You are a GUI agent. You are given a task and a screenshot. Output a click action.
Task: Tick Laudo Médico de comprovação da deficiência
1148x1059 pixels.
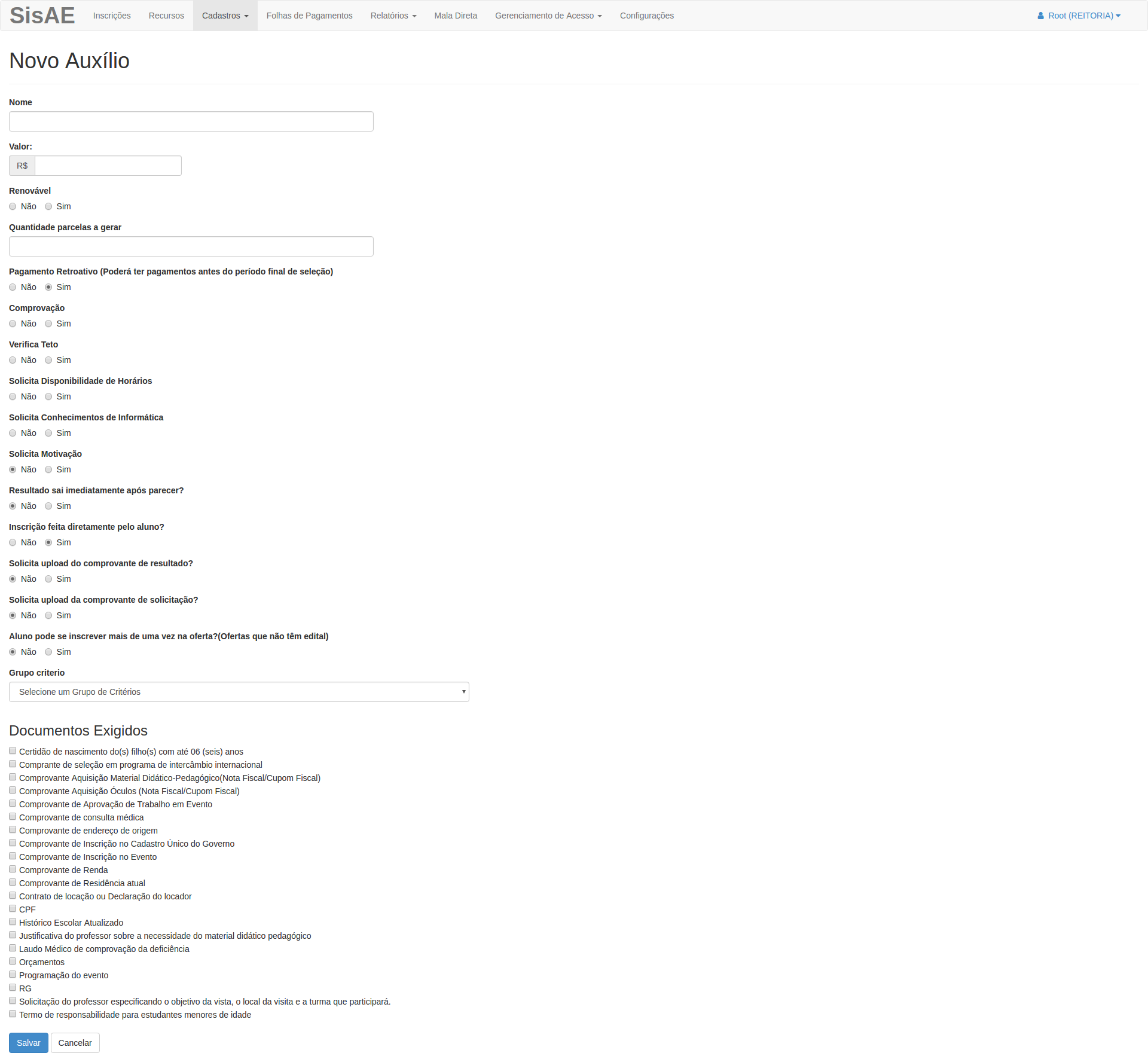tap(13, 948)
